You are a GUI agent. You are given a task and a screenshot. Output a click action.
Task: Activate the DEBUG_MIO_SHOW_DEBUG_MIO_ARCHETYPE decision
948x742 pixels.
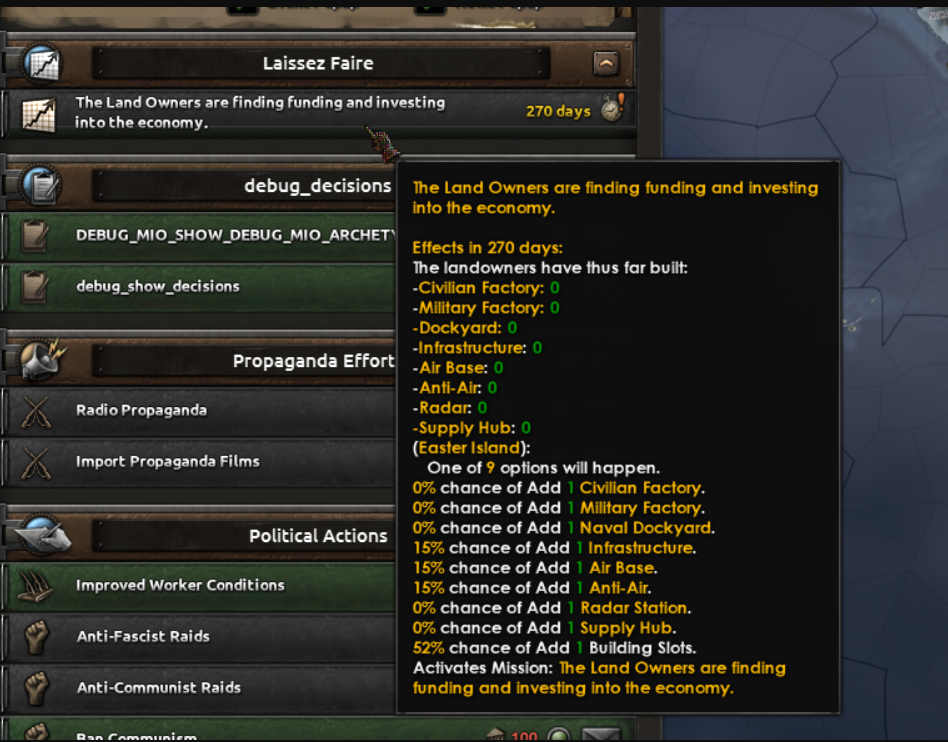(x=200, y=235)
